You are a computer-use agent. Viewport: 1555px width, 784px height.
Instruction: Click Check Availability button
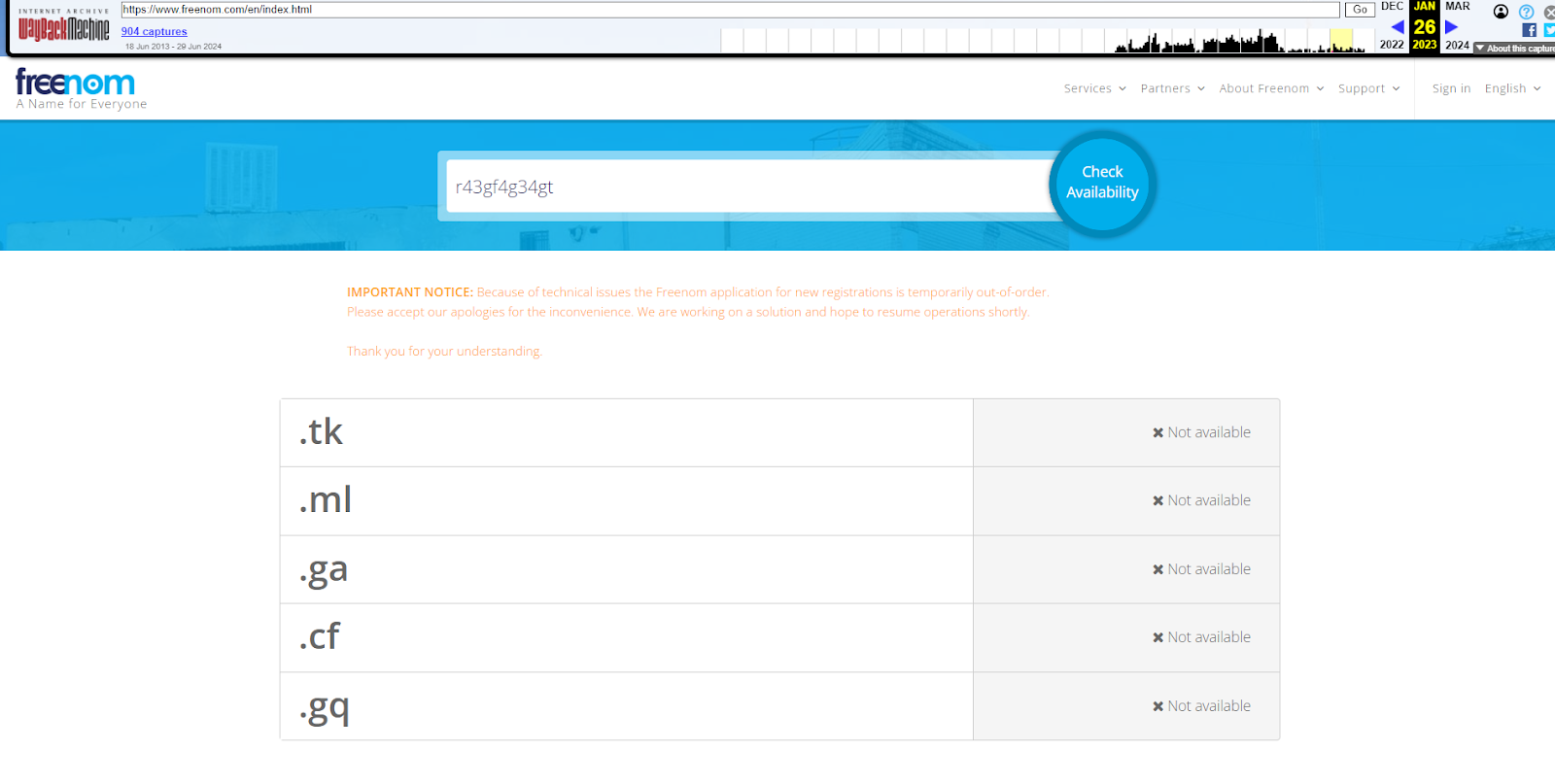(1102, 183)
